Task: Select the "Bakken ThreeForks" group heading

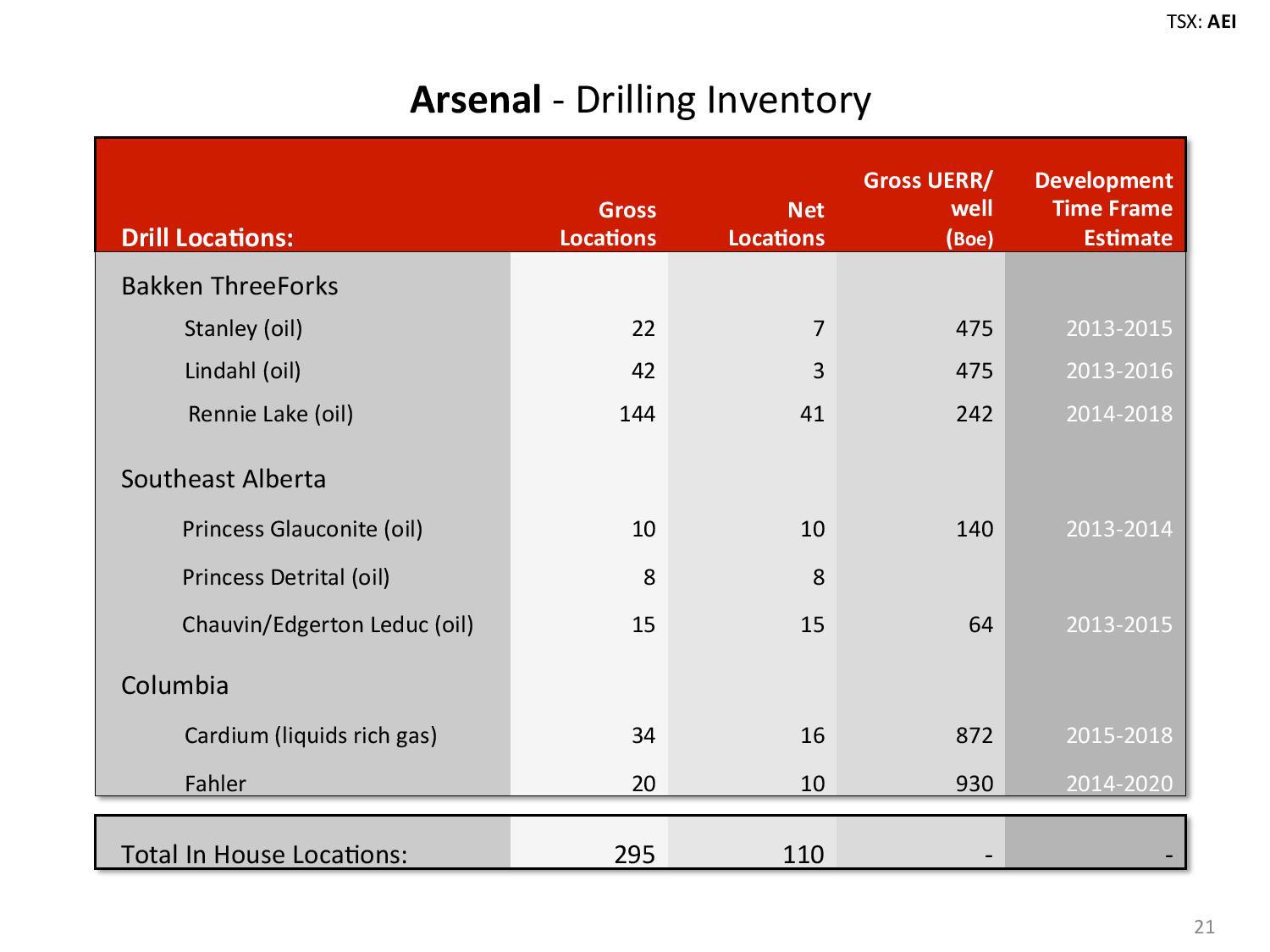Action: coord(229,286)
